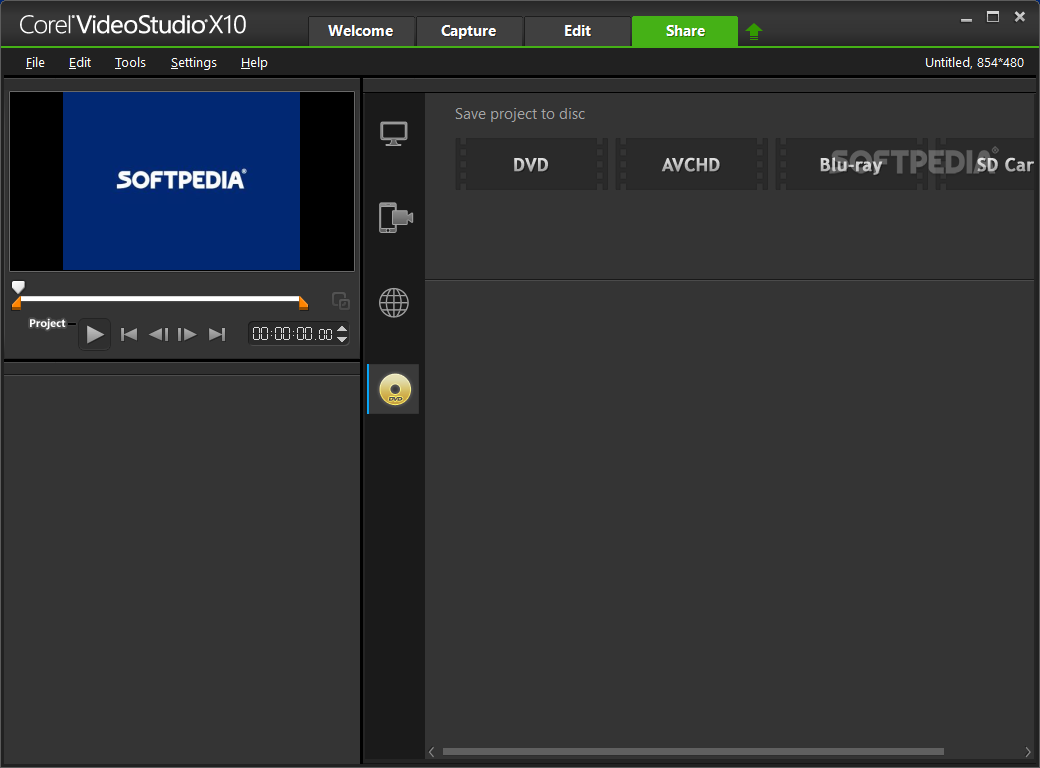The height and width of the screenshot is (768, 1040).
Task: Select the Device output category icon
Action: [x=396, y=218]
